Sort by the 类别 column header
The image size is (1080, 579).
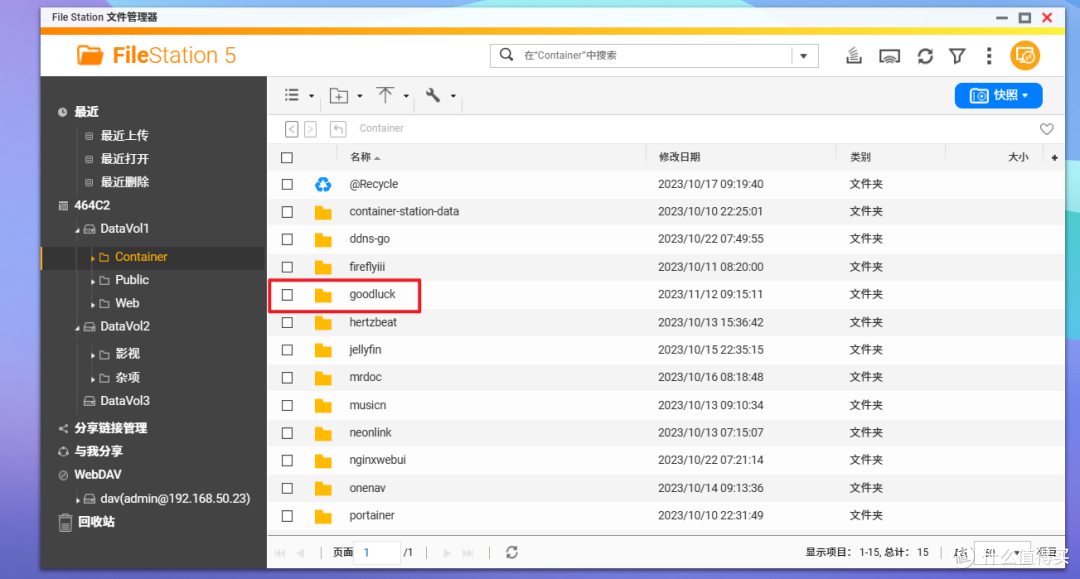coord(860,158)
